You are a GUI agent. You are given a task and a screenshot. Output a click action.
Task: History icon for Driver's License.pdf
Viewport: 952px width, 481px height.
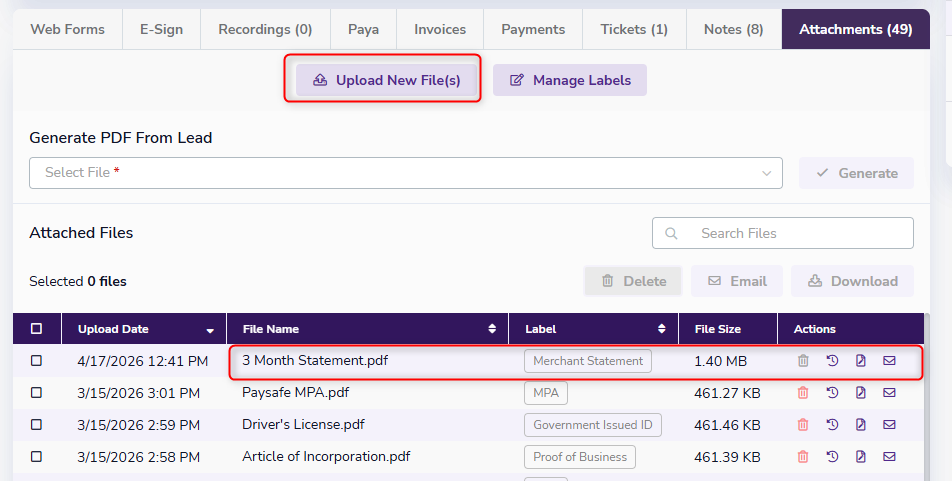tap(832, 425)
